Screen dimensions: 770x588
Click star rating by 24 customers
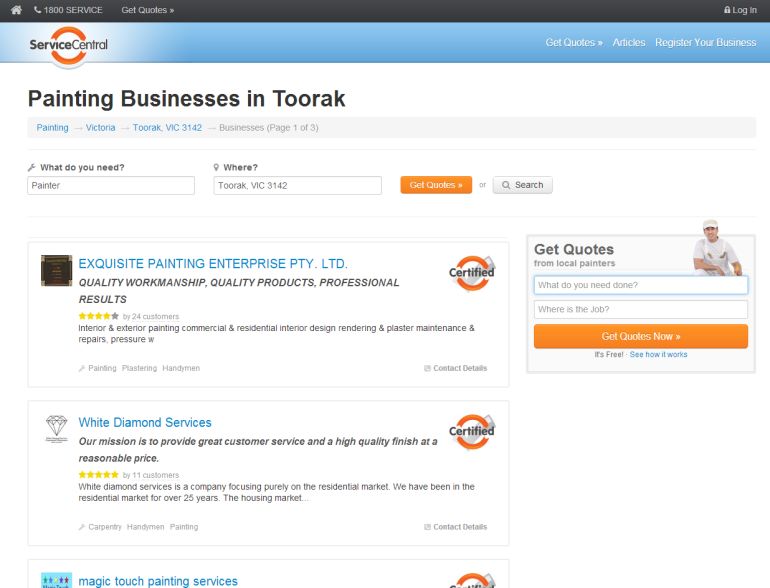(x=98, y=316)
